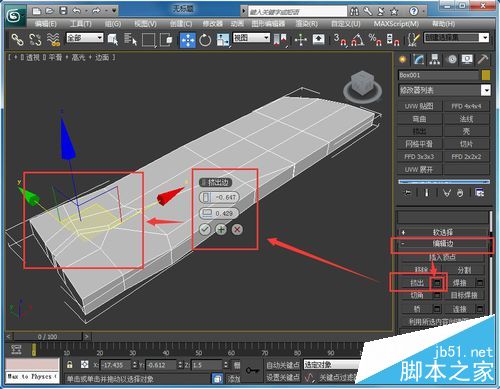Activate the Select and Move tool

pyautogui.click(x=188, y=40)
